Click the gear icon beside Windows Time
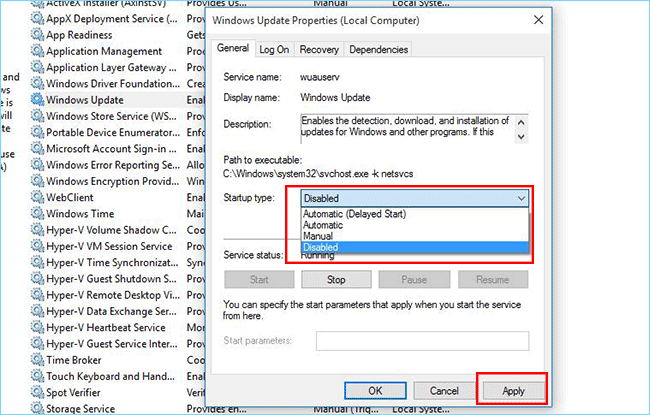Viewport: 650px width, 415px height. click(37, 213)
